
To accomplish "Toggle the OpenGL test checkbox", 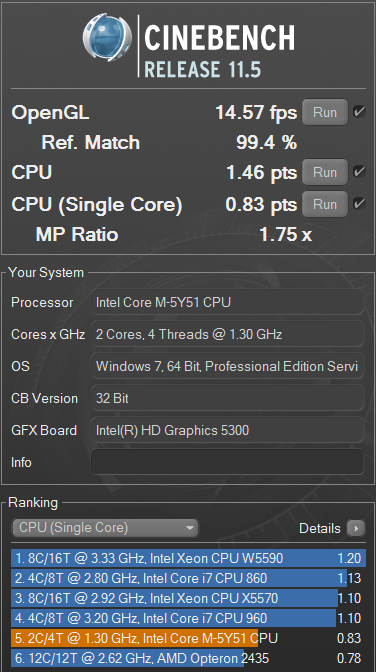I will coord(359,112).
